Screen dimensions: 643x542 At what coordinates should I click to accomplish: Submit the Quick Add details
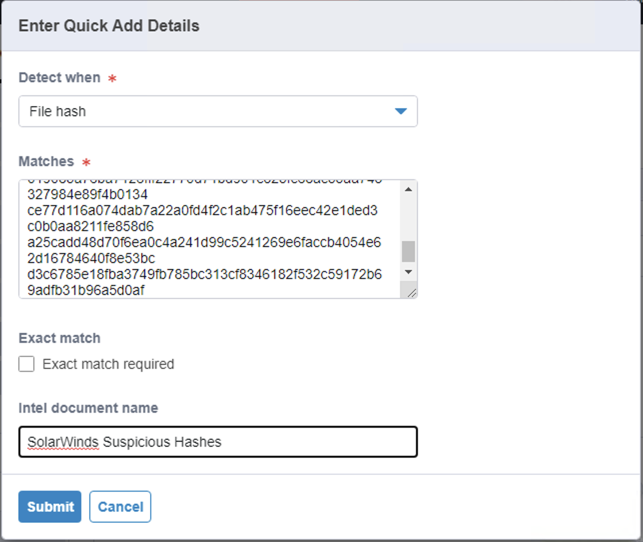point(50,506)
